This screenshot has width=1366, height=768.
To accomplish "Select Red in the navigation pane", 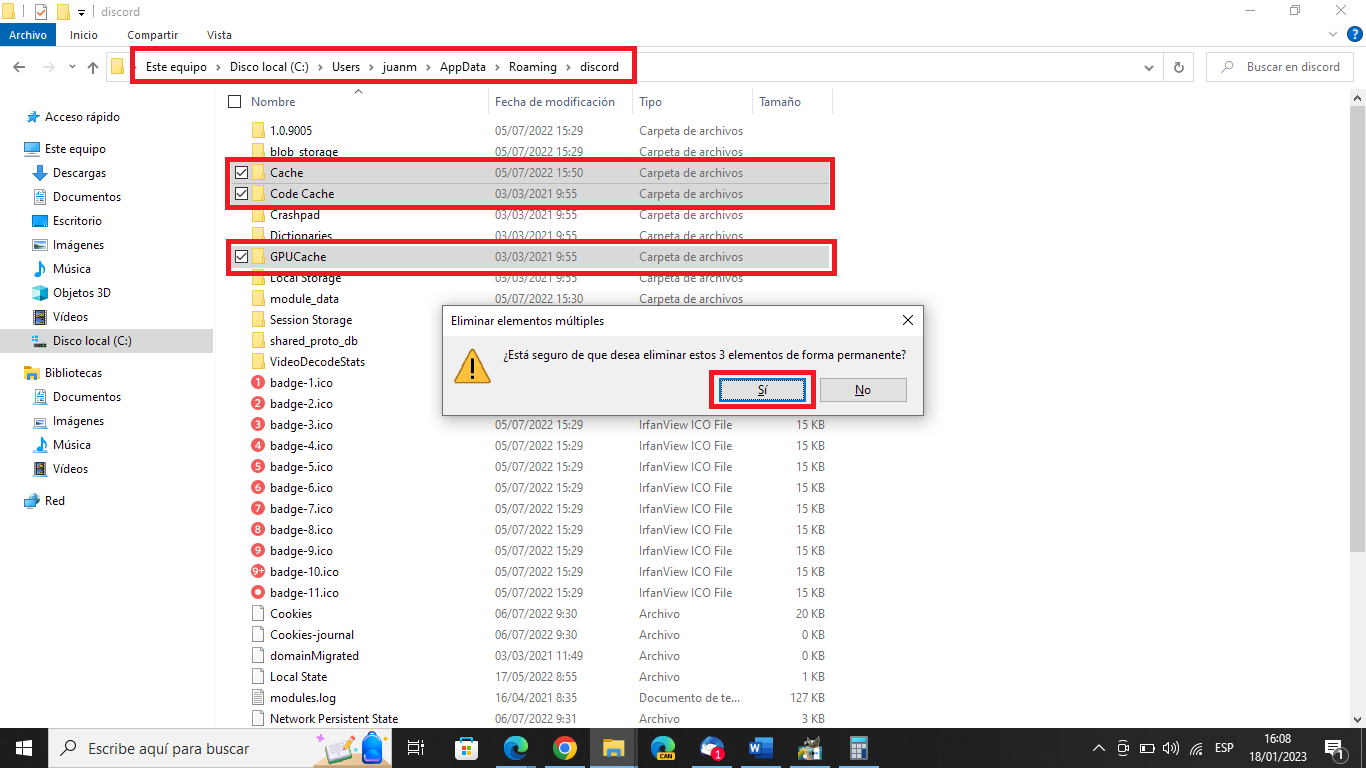I will (55, 501).
